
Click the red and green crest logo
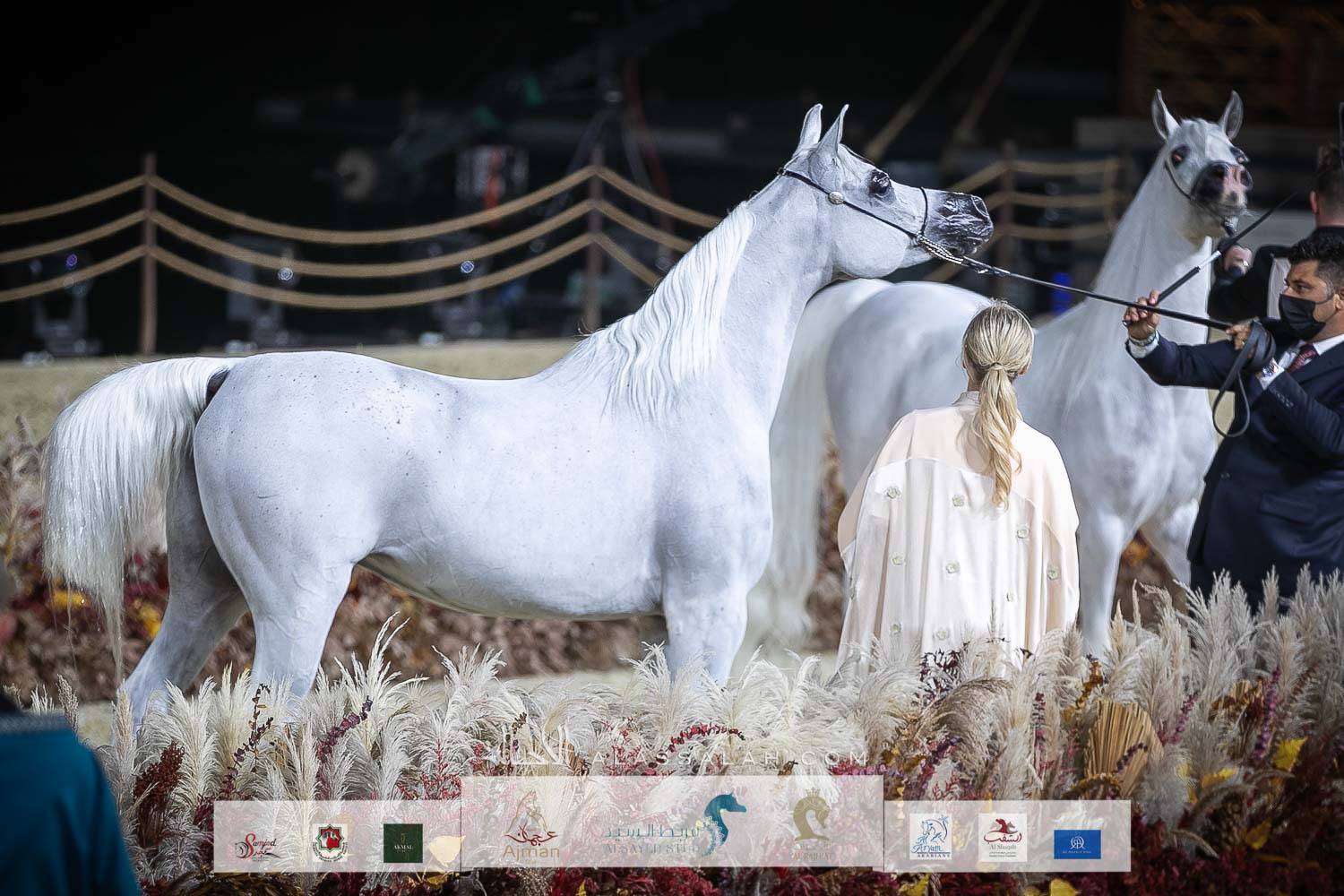pos(330,842)
